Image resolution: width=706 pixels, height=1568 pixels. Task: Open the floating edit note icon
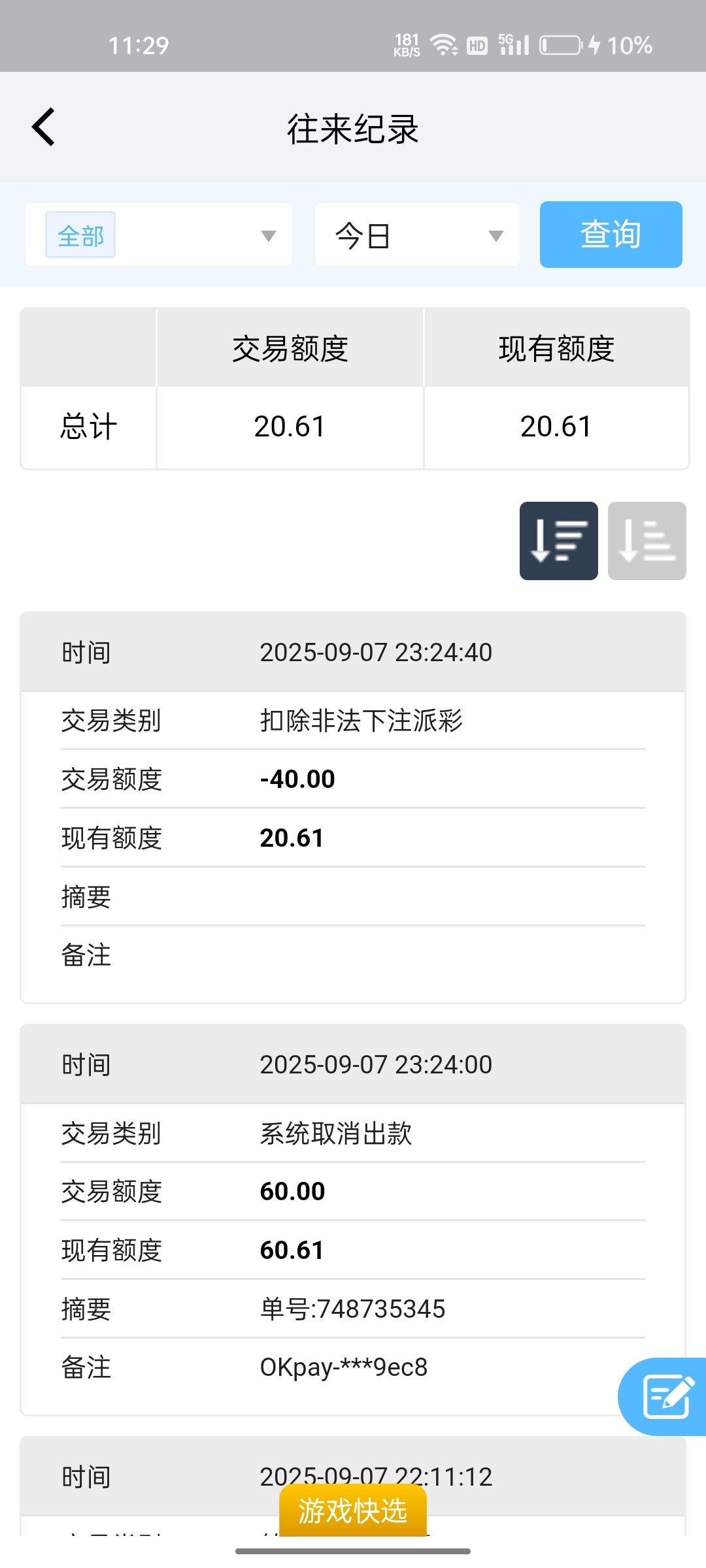[665, 1397]
